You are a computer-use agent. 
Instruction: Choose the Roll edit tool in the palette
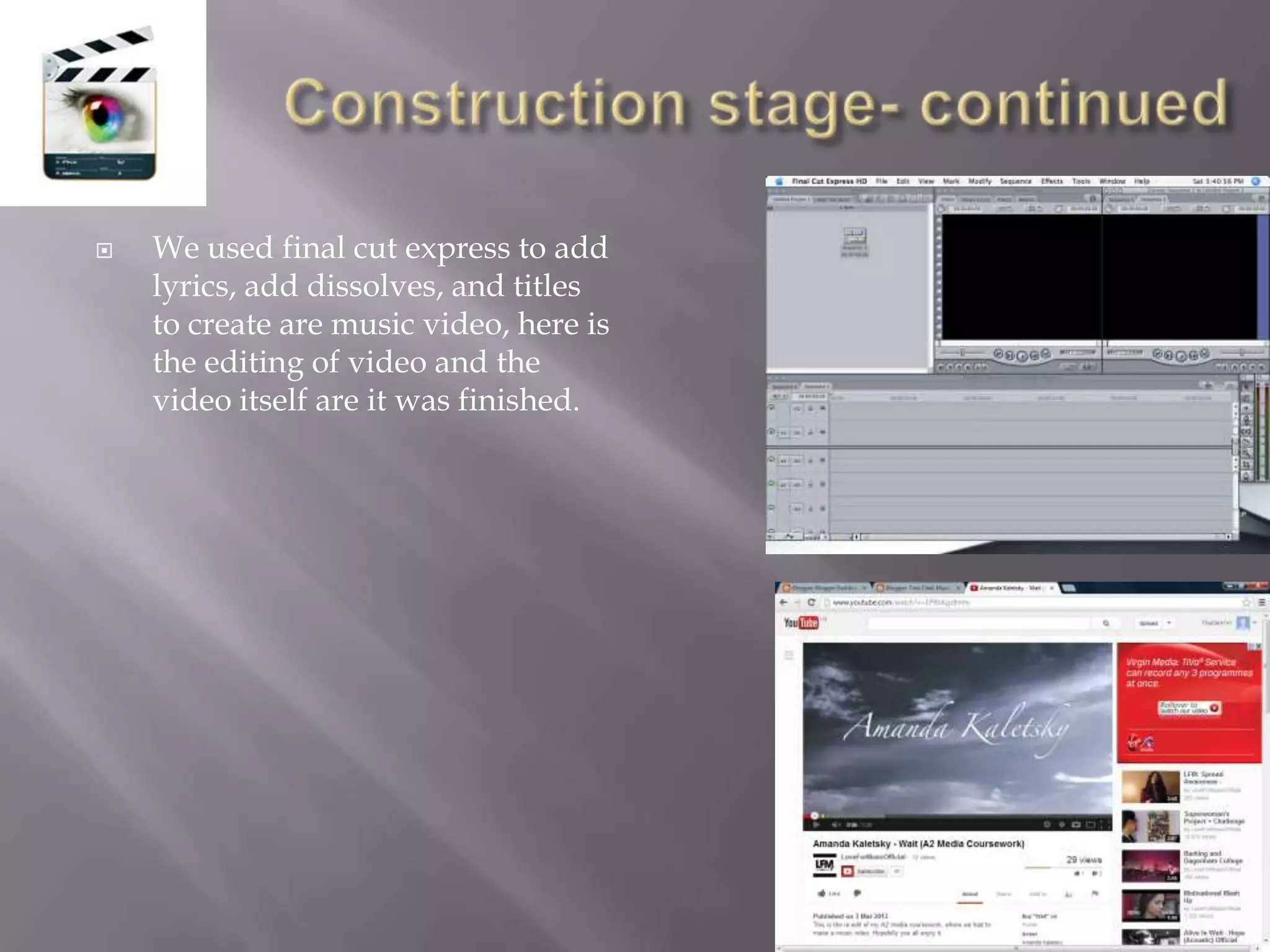click(1246, 420)
